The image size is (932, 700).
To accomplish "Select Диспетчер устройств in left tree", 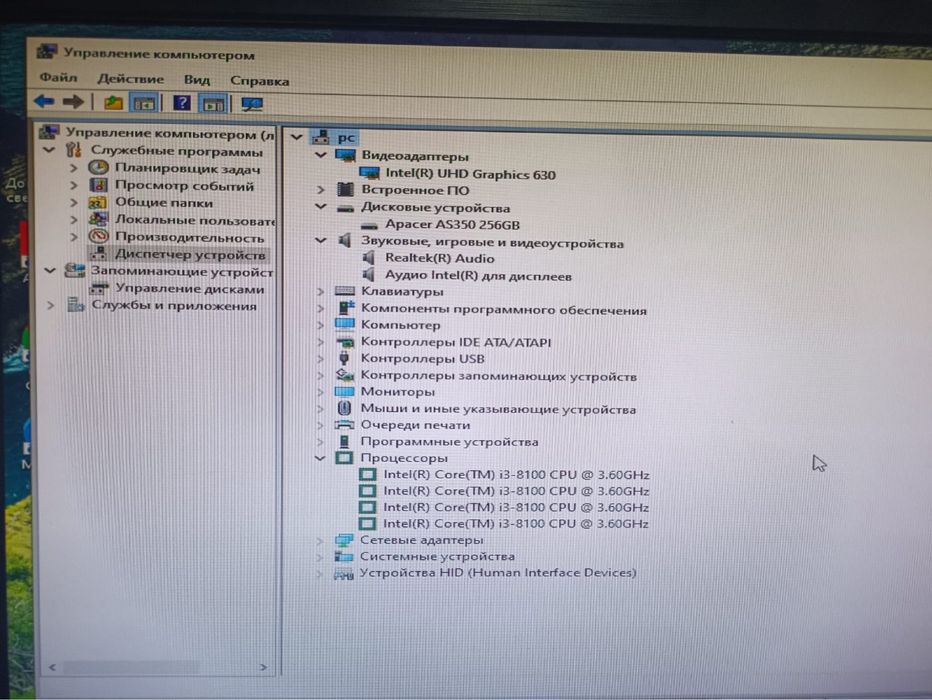I will 190,254.
